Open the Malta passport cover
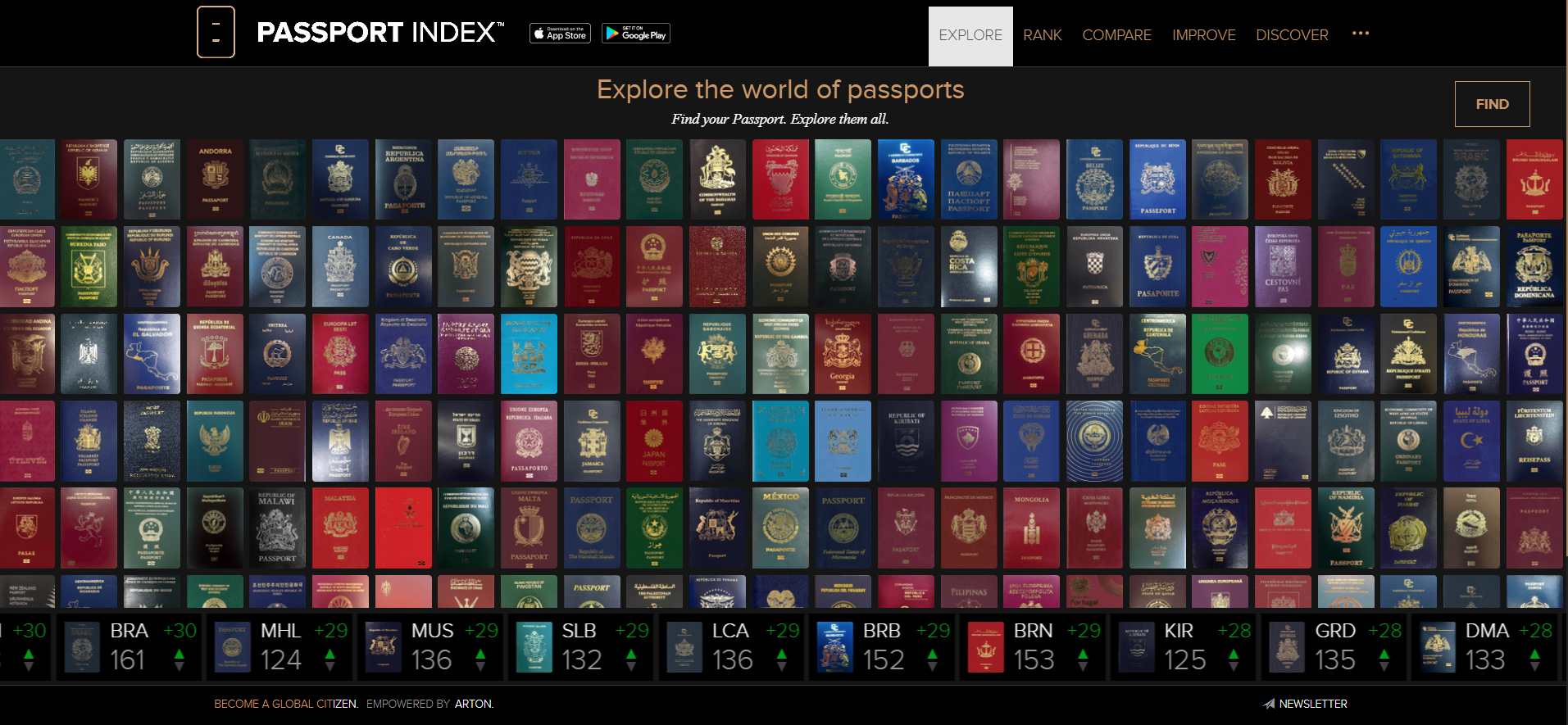Image resolution: width=1568 pixels, height=725 pixels. pyautogui.click(x=529, y=528)
